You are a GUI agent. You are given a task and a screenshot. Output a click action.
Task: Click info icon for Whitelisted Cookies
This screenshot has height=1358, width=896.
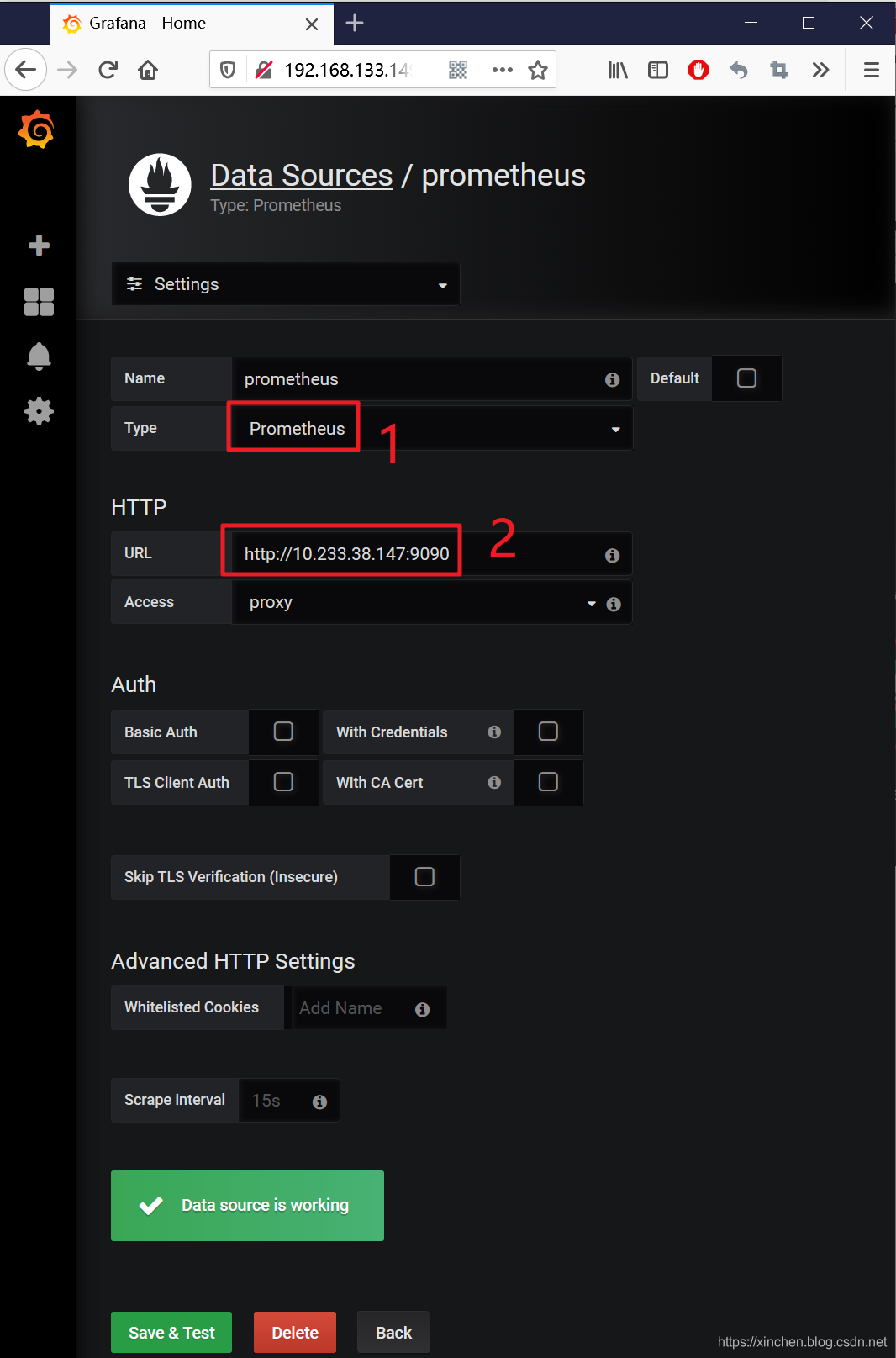click(422, 1009)
